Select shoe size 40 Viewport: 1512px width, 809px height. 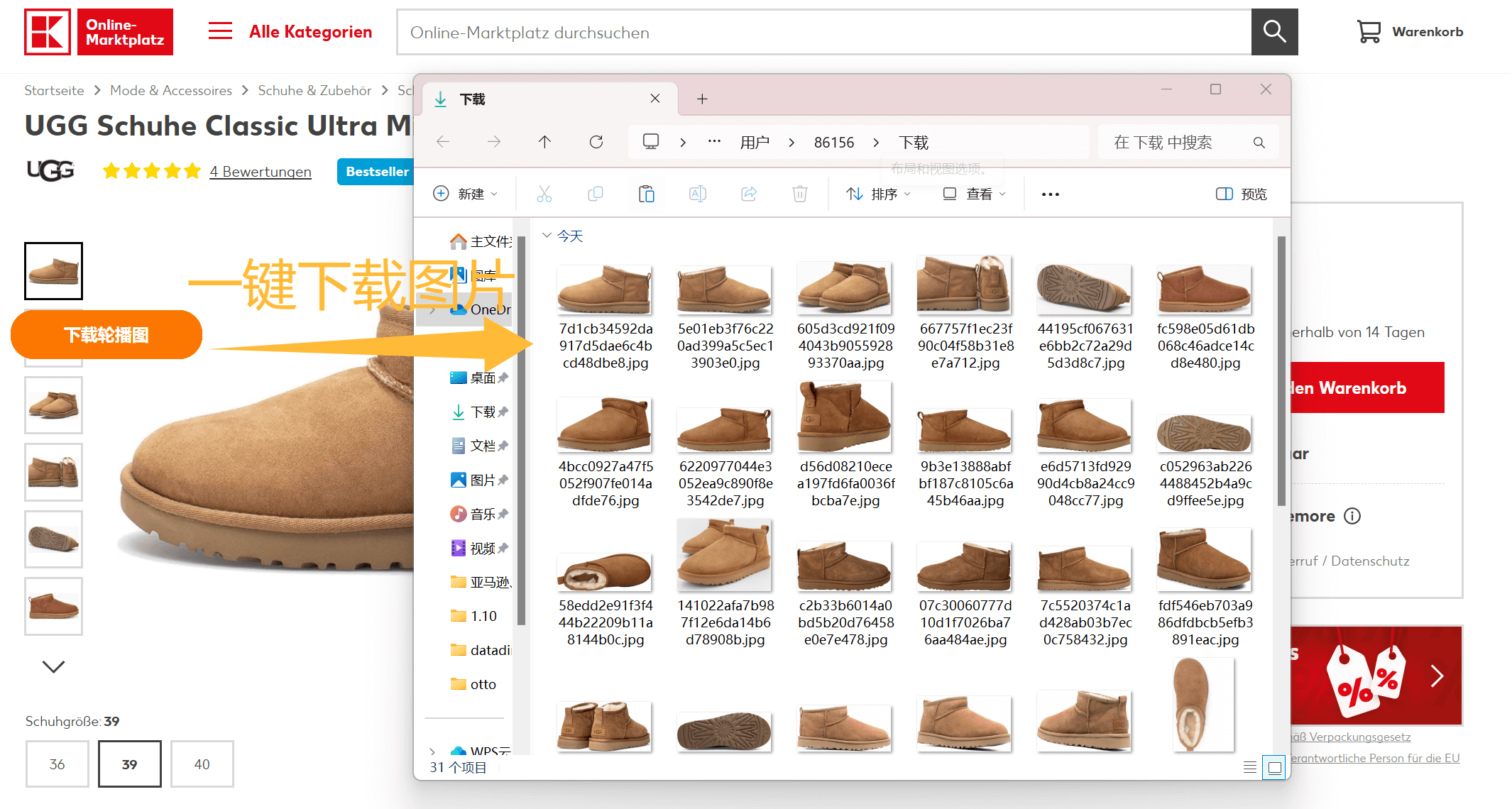[202, 764]
